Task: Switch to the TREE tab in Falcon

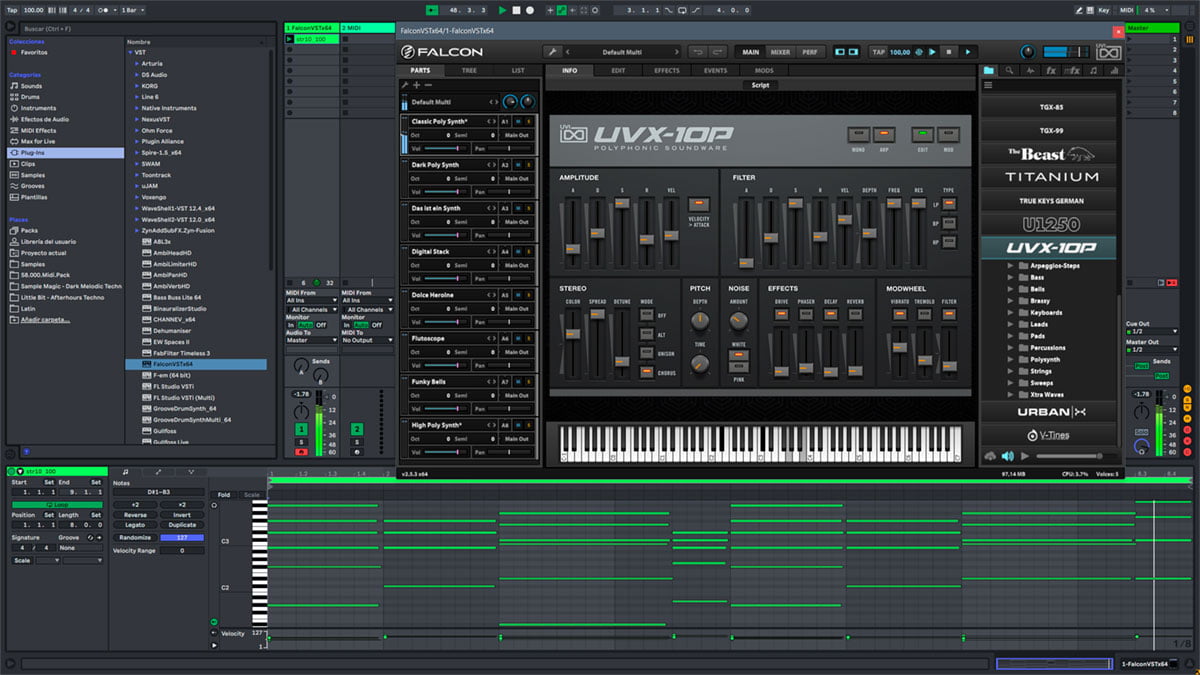Action: tap(469, 71)
